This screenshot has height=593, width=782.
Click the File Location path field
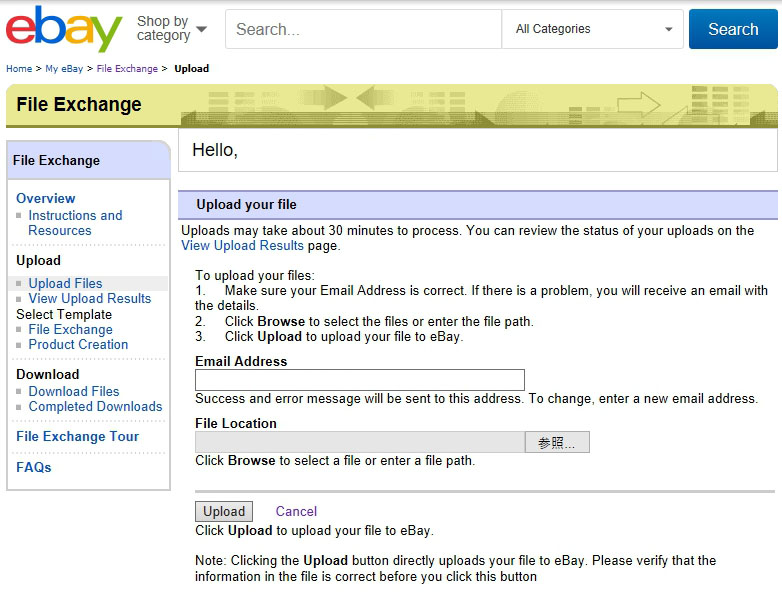pyautogui.click(x=360, y=442)
